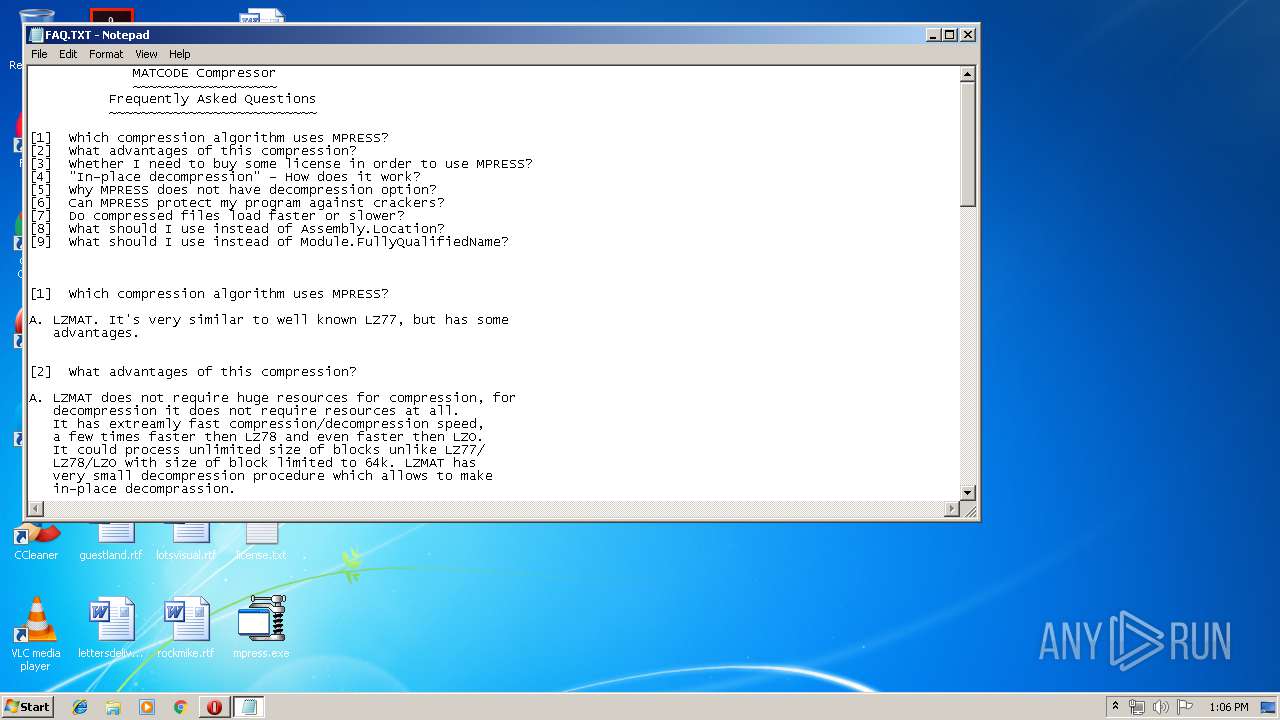
Task: Open the View menu
Action: (146, 54)
